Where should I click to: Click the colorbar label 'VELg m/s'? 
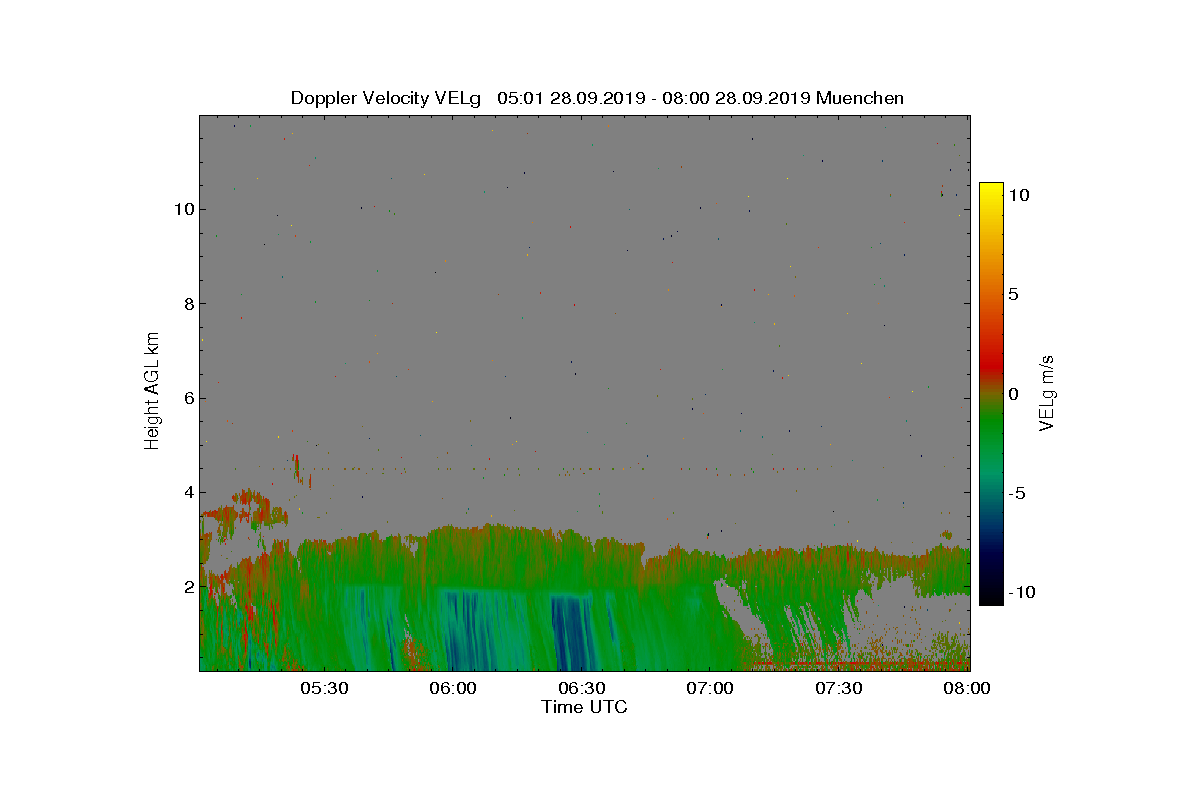coord(1047,392)
